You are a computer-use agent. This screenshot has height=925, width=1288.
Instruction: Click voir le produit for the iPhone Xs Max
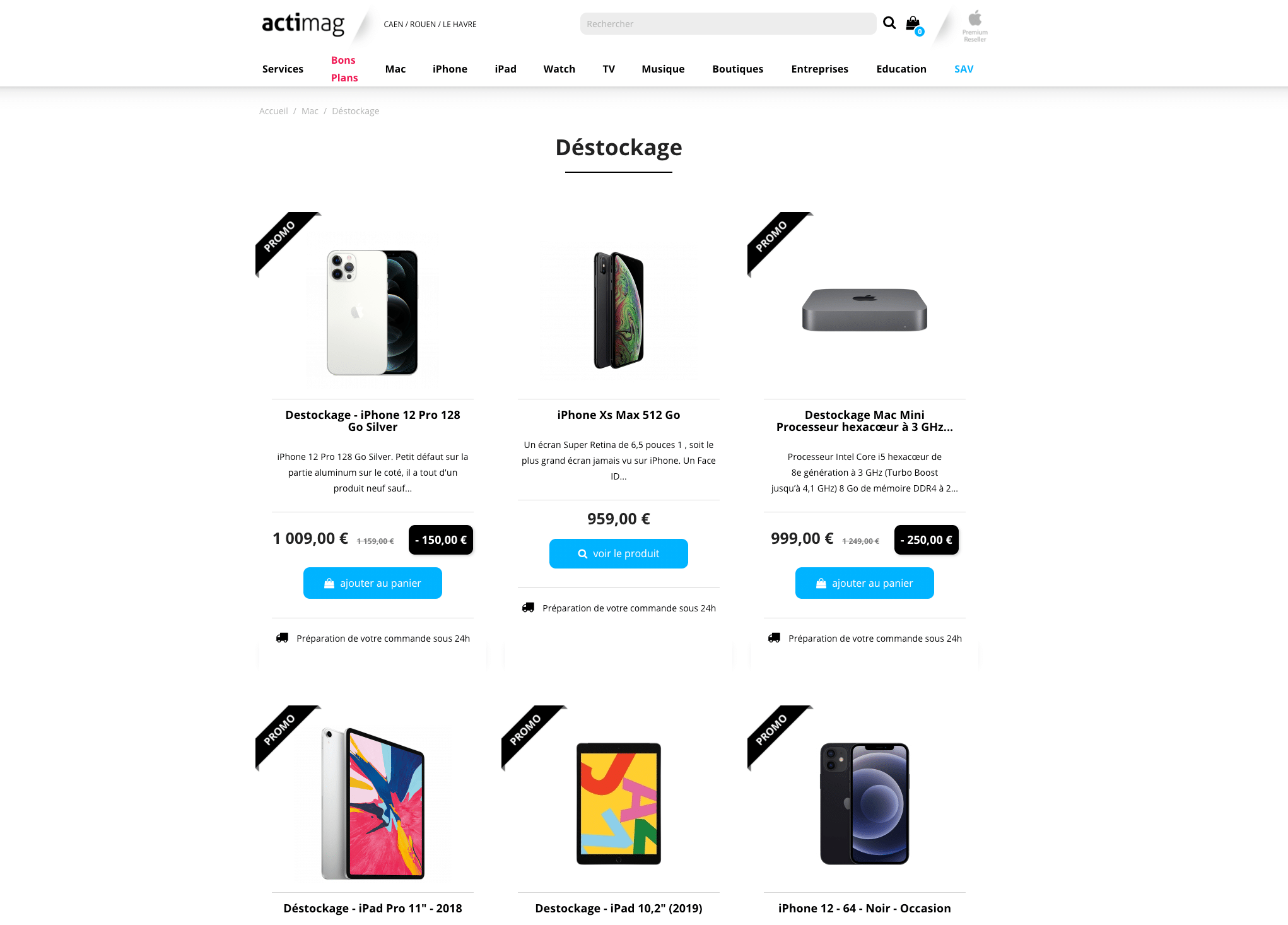pos(619,553)
